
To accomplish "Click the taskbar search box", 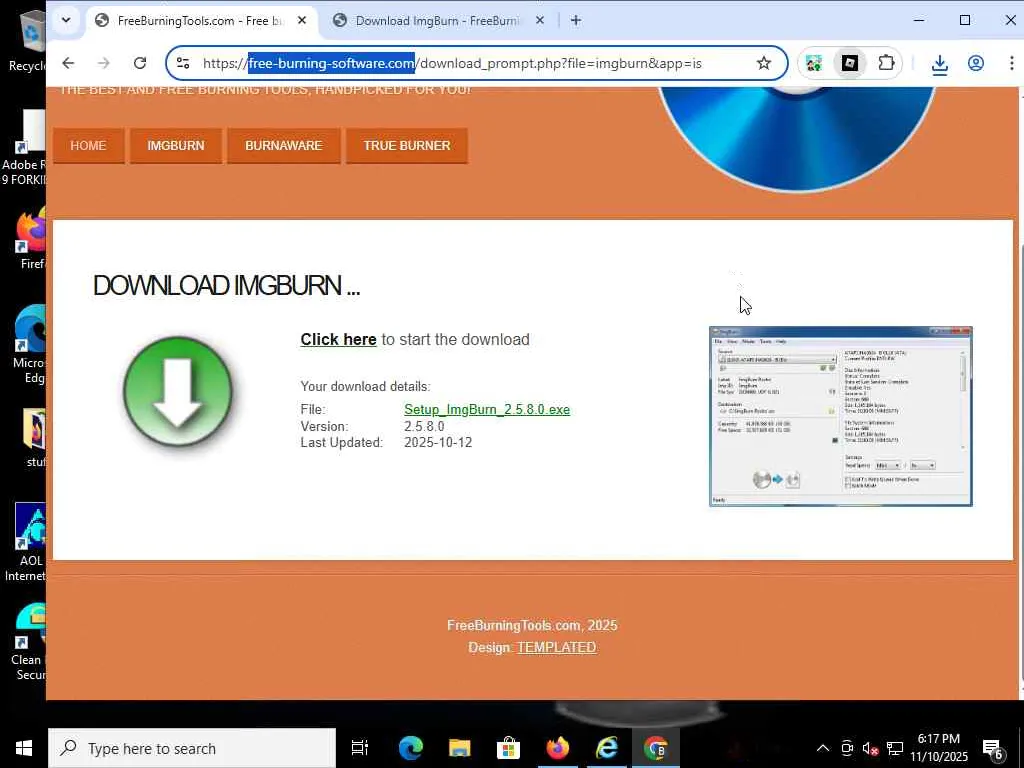I will click(x=192, y=748).
